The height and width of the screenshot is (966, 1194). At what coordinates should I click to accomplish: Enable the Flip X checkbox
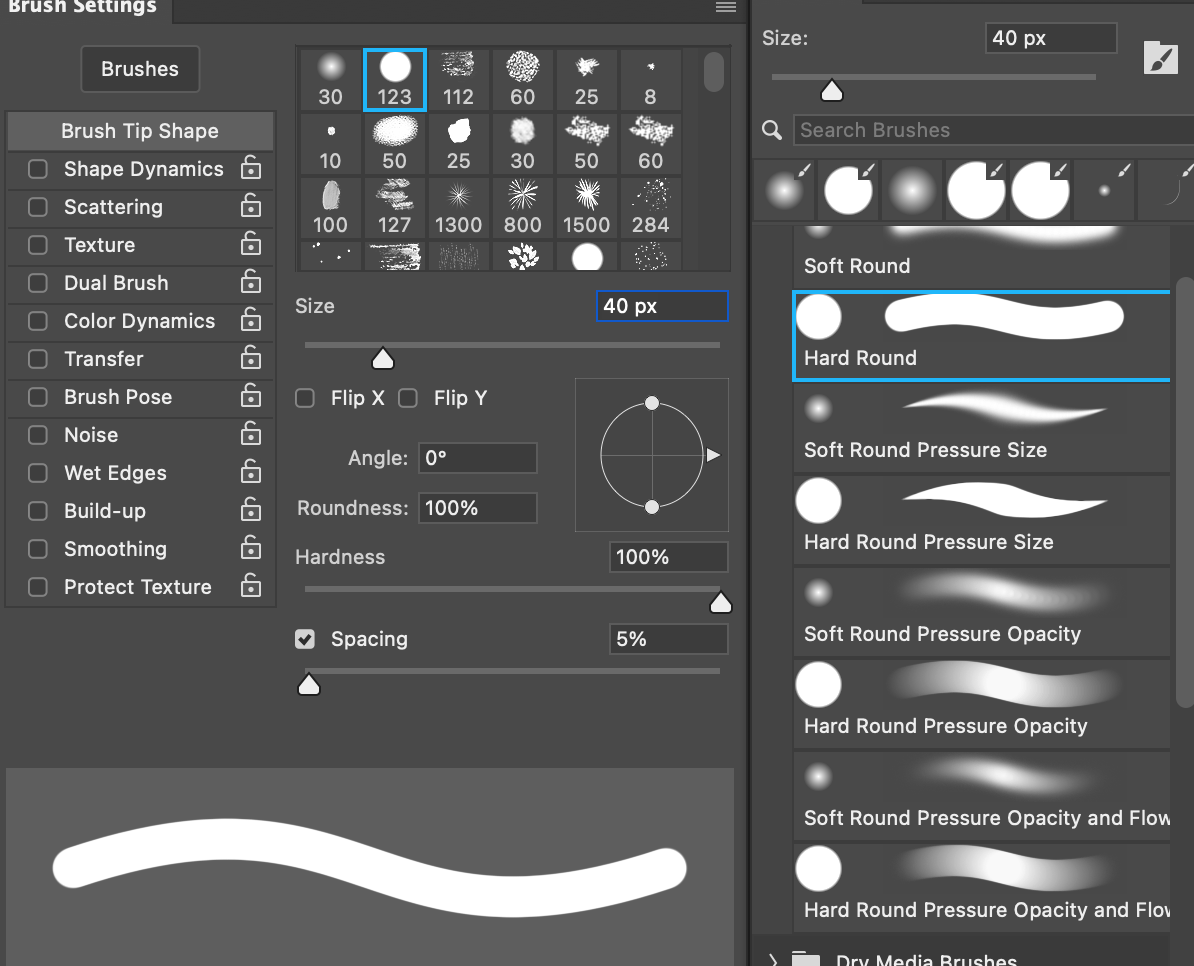point(305,398)
